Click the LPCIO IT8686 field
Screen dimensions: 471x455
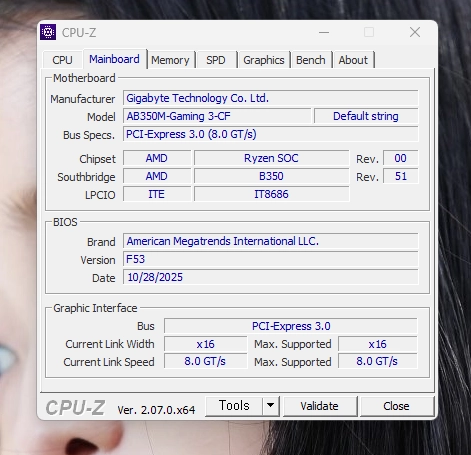pos(271,194)
